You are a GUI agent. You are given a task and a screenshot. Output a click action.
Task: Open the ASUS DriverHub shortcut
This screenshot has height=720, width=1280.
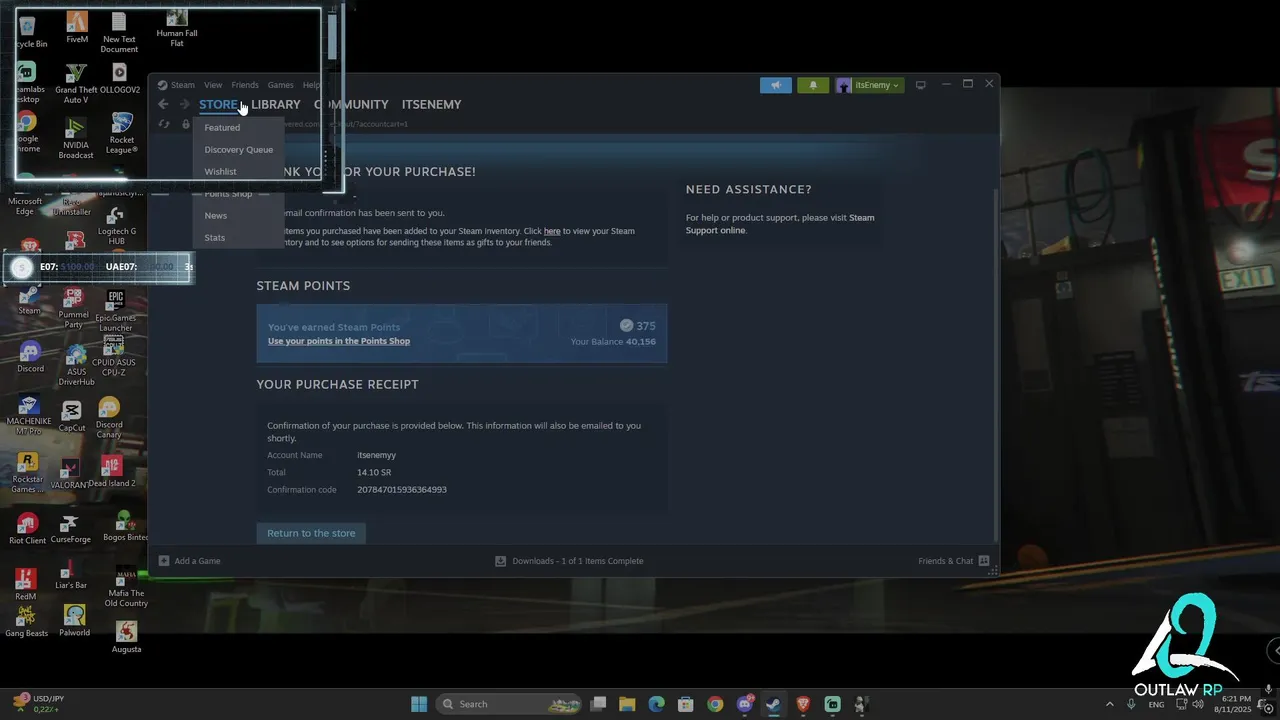tap(76, 366)
